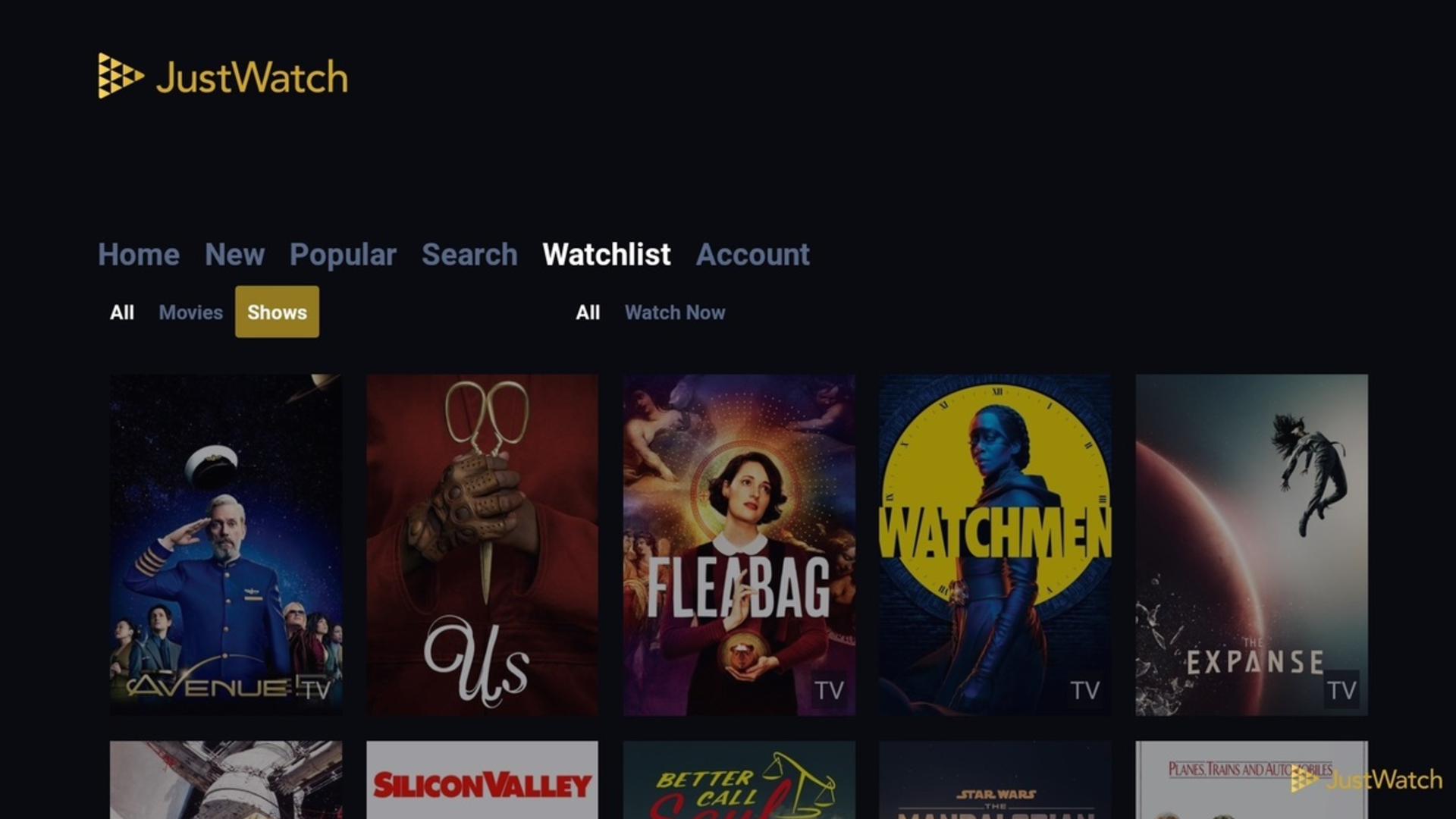The height and width of the screenshot is (819, 1456).
Task: Expand the New section
Action: coord(234,255)
